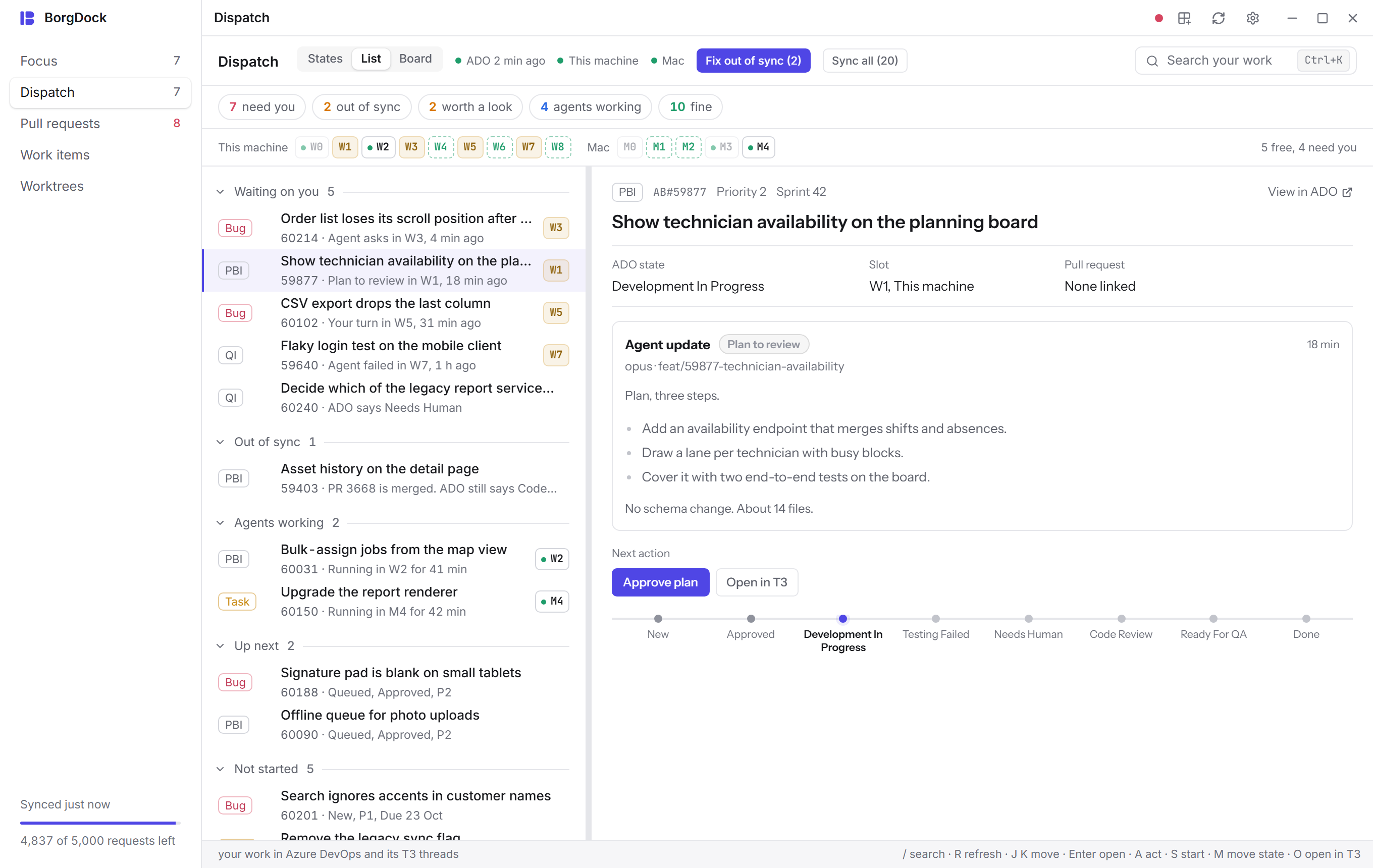This screenshot has height=868, width=1373.
Task: Select the W6 slot chip
Action: coord(500,148)
